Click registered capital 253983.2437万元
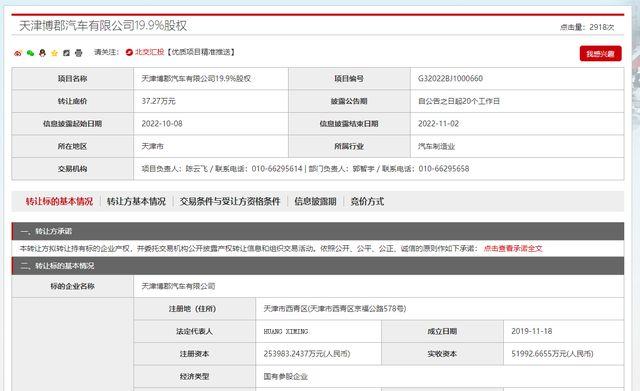640x391 pixels. 307,353
